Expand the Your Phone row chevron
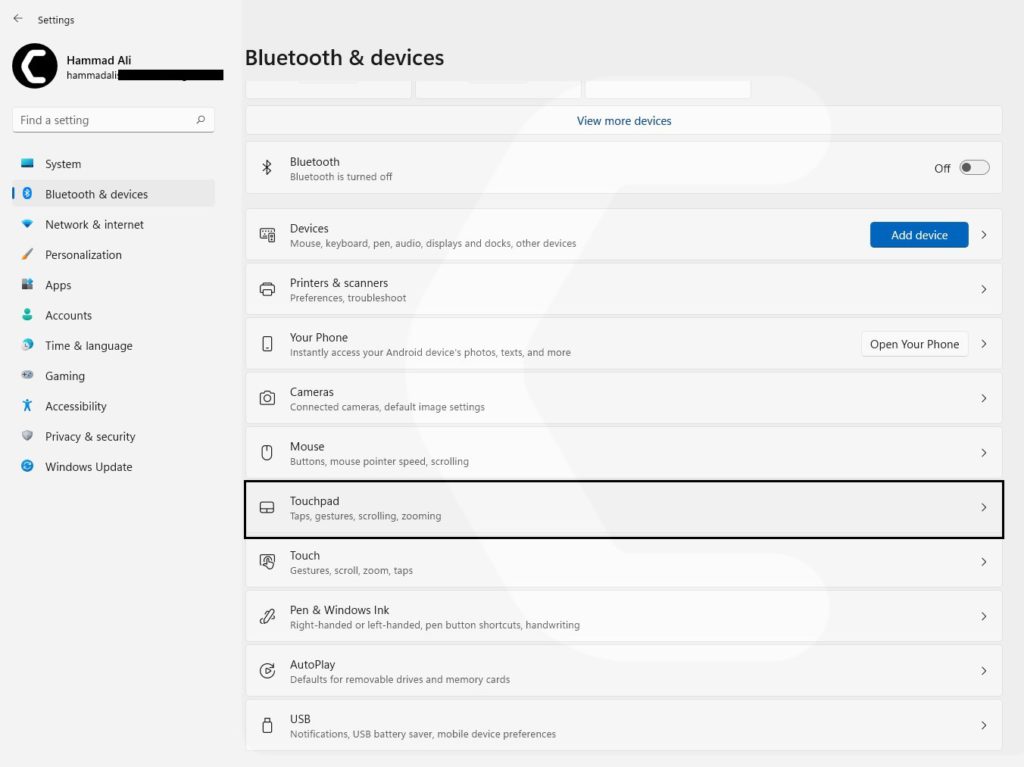This screenshot has width=1024, height=767. coord(982,343)
